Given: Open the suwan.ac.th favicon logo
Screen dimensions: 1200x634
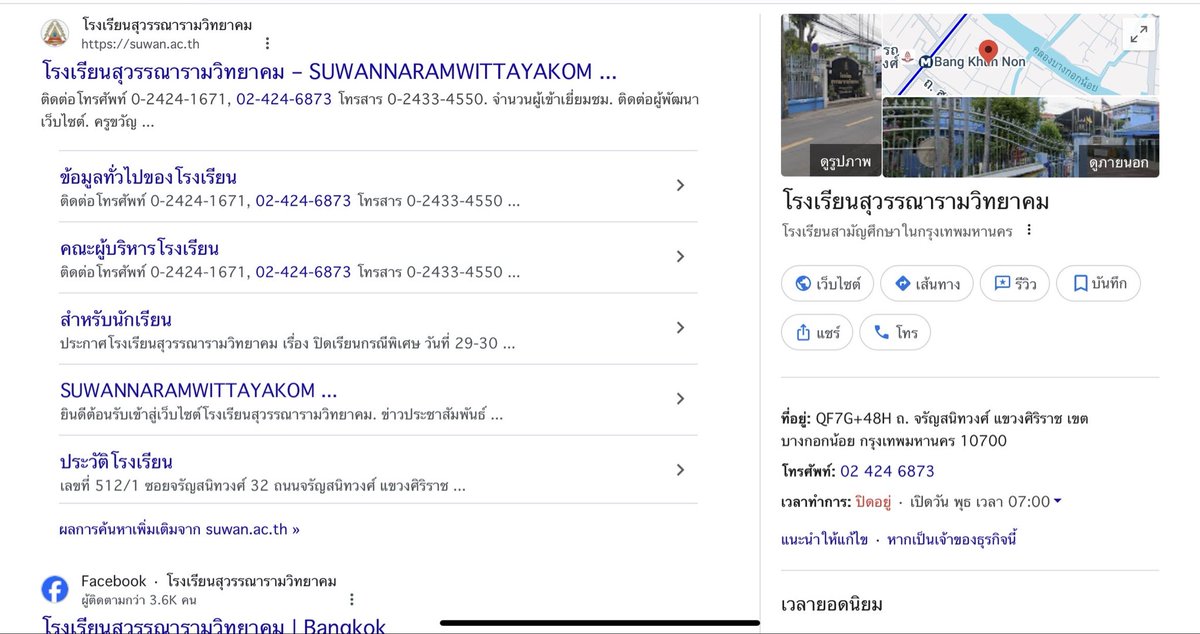Looking at the screenshot, I should click(x=55, y=33).
